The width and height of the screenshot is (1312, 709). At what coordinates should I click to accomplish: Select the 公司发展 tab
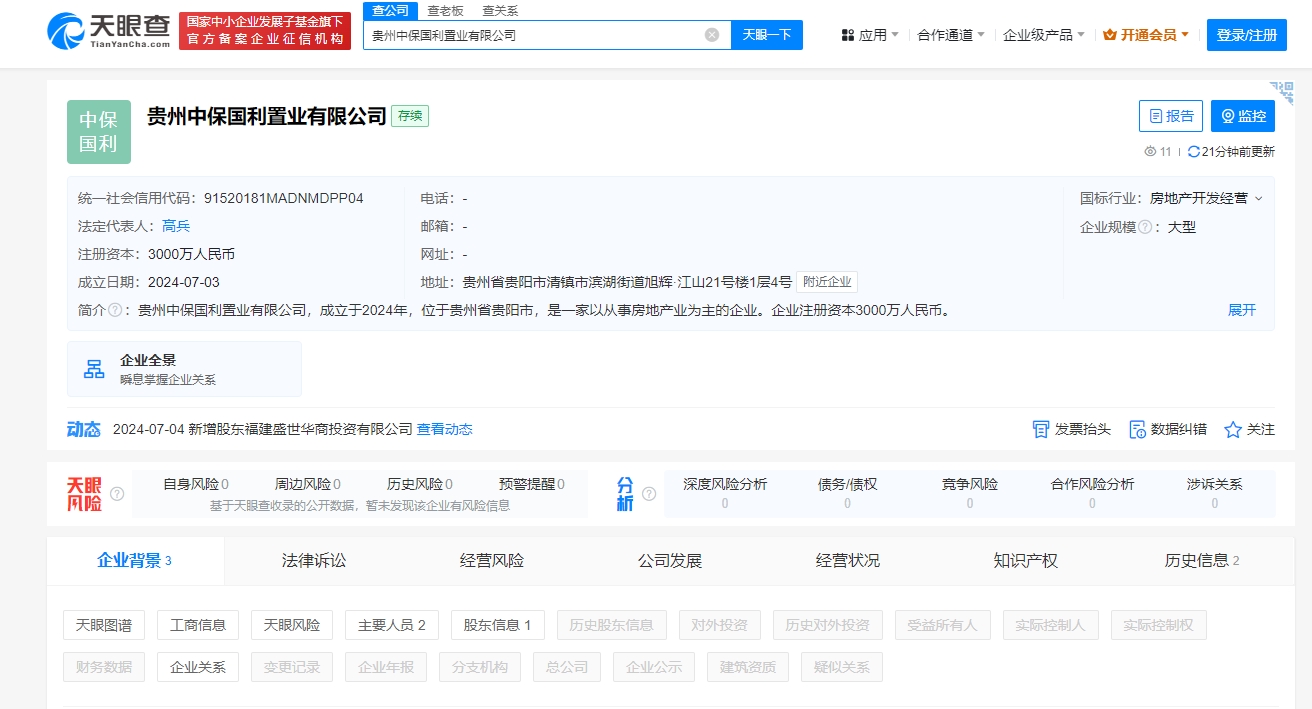coord(670,561)
